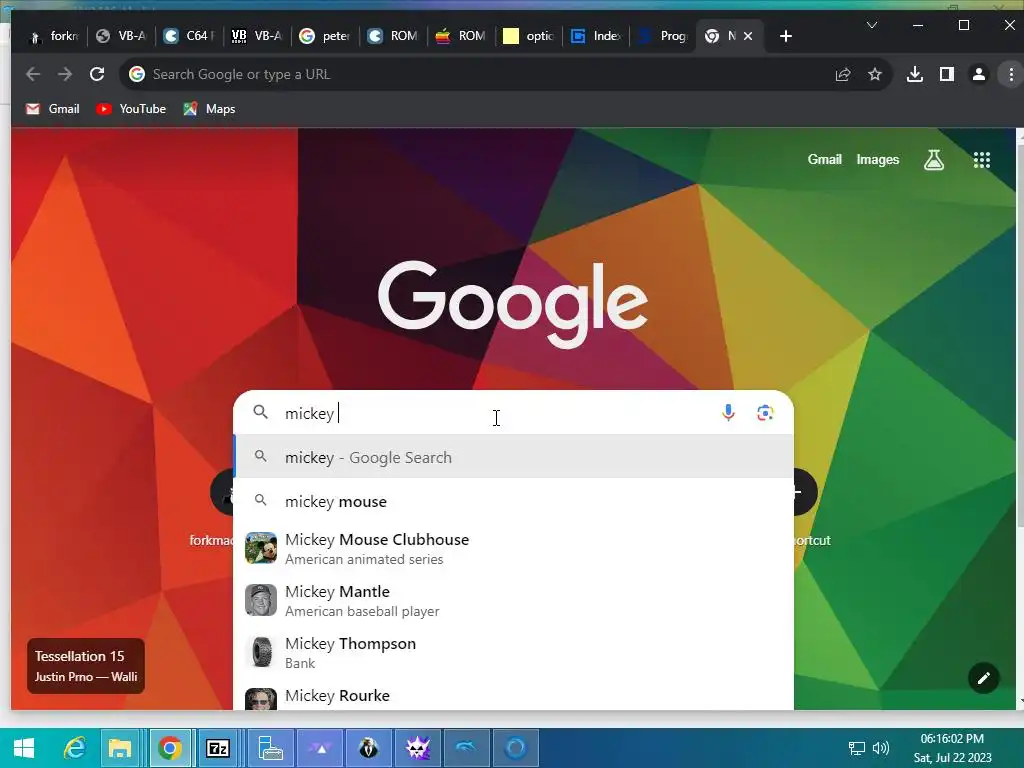Switch to the Prog tab
Viewport: 1024px width, 768px height.
point(664,36)
